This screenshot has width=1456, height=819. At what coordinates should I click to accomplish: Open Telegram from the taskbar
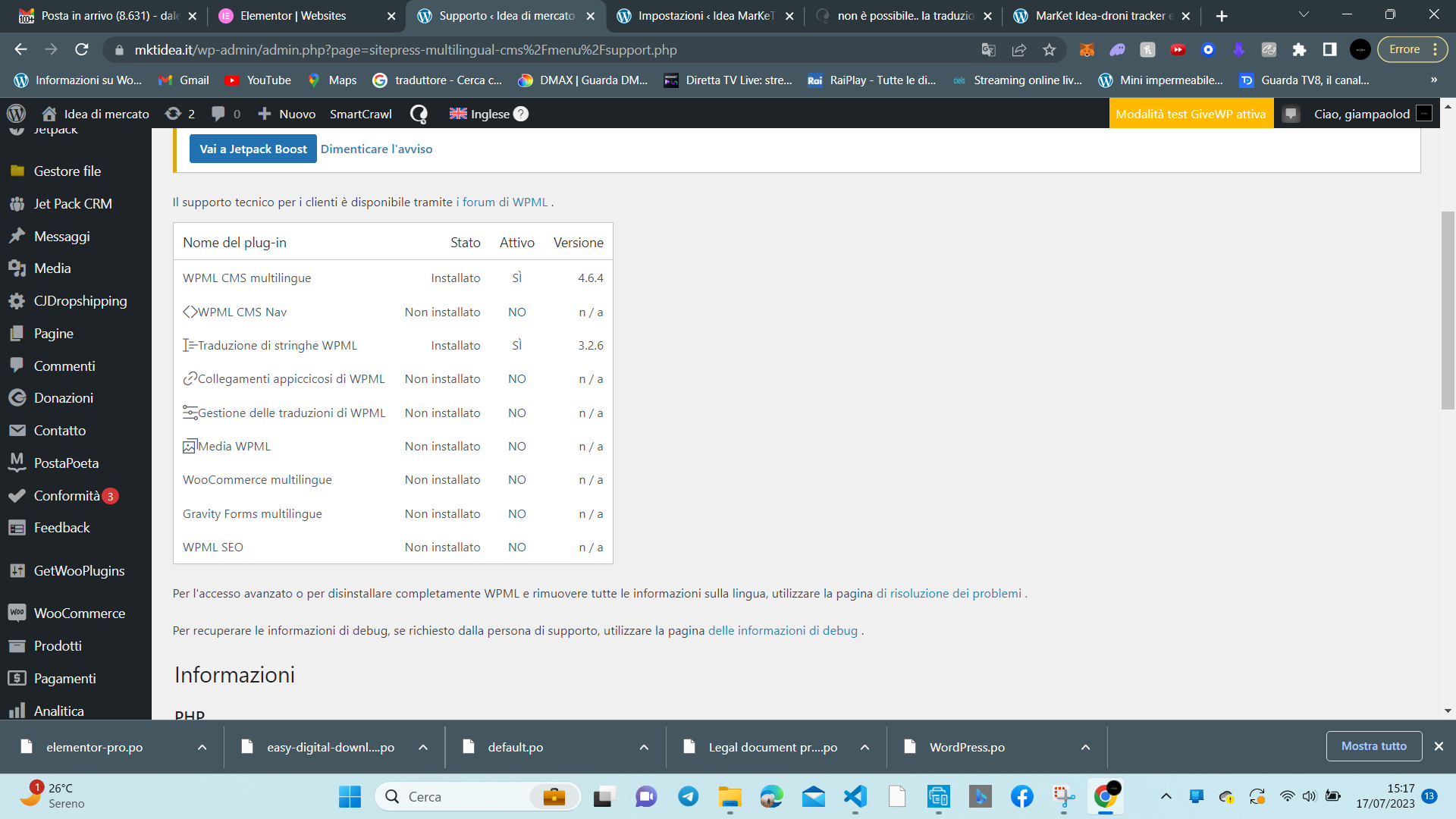(688, 796)
